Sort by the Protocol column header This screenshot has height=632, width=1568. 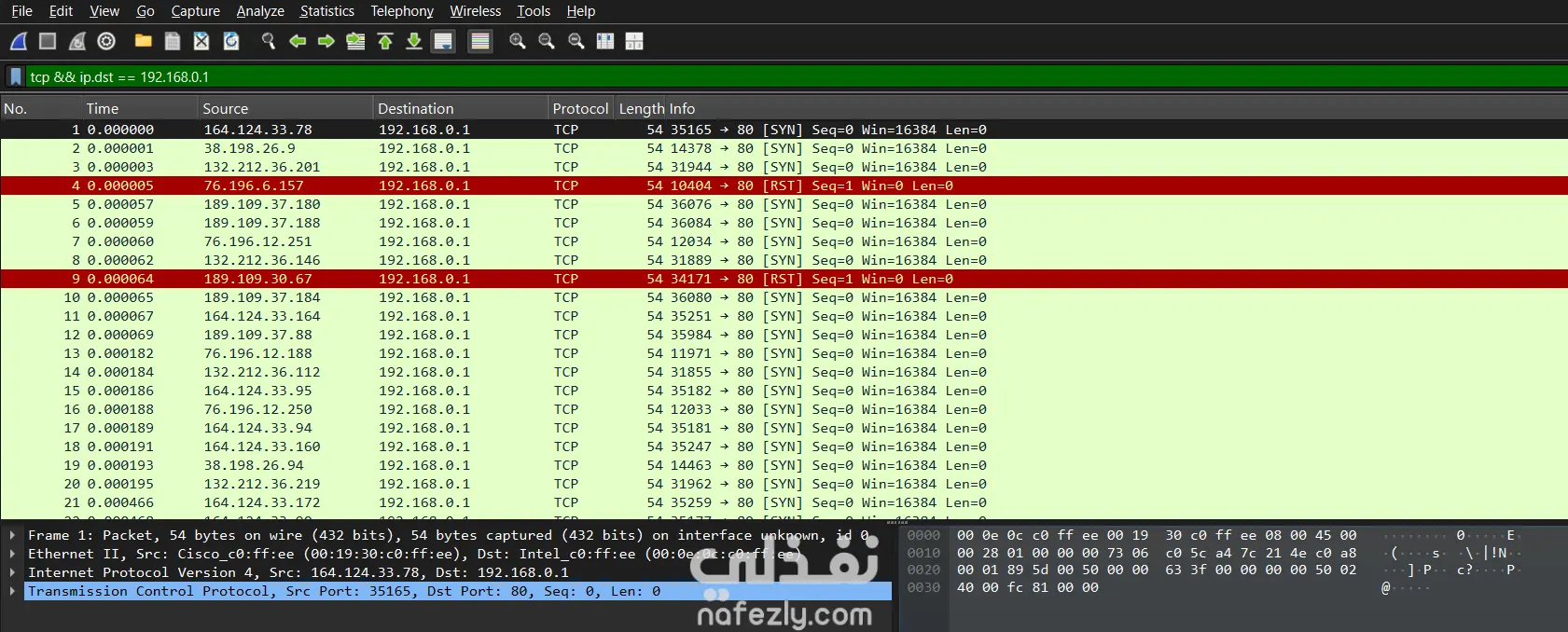[580, 108]
